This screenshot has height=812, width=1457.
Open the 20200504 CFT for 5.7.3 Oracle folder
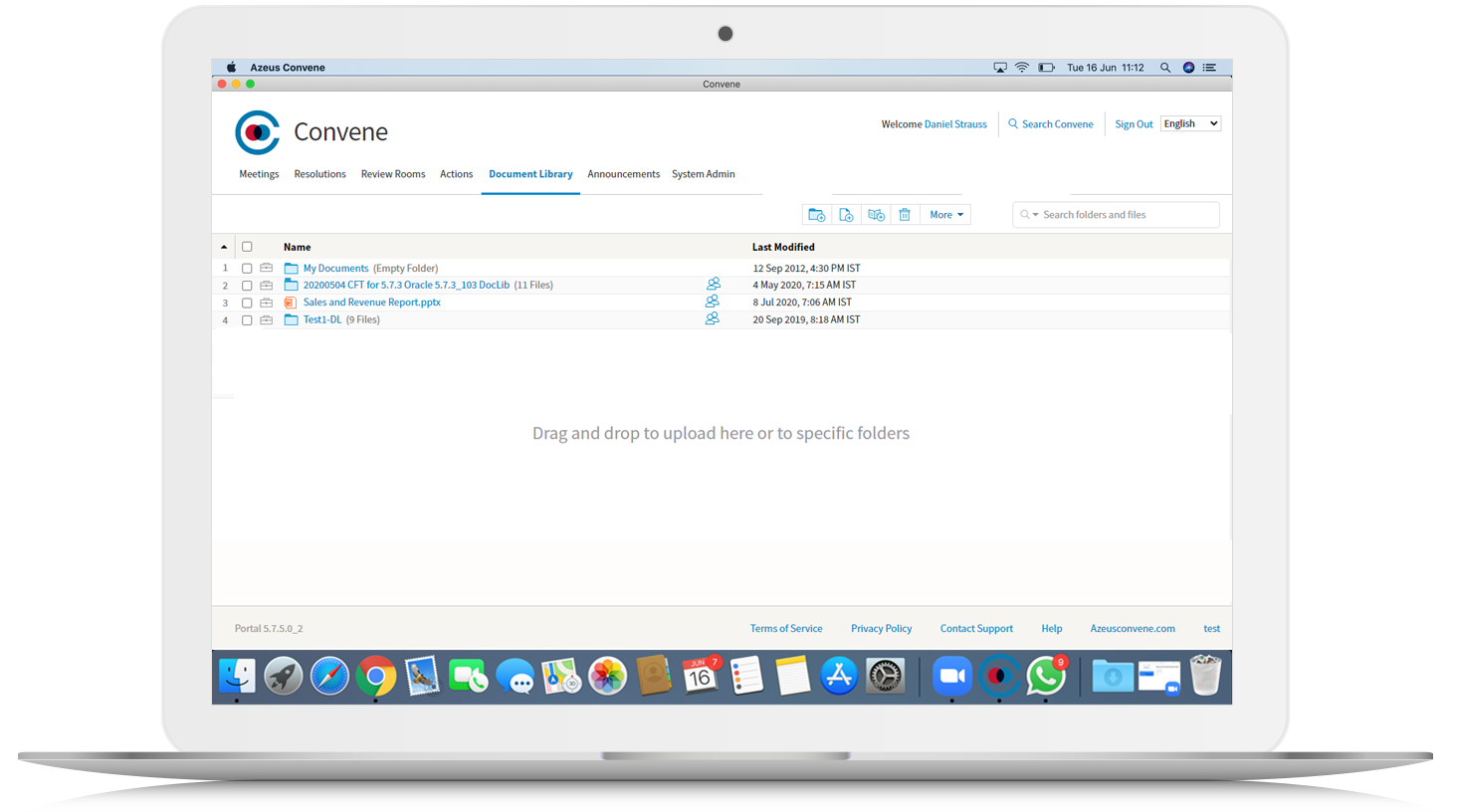[406, 285]
